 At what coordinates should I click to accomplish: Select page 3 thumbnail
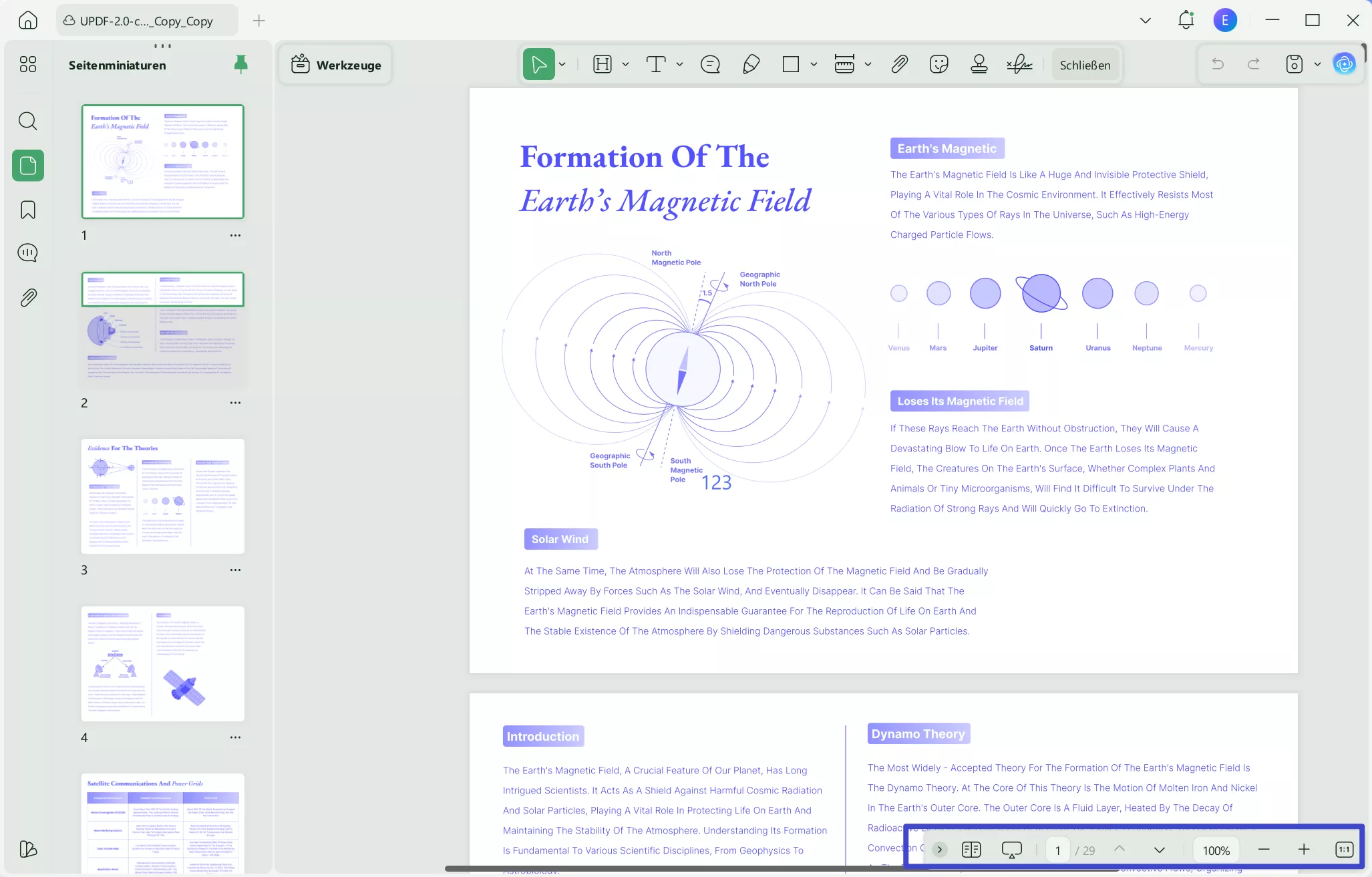click(x=163, y=496)
